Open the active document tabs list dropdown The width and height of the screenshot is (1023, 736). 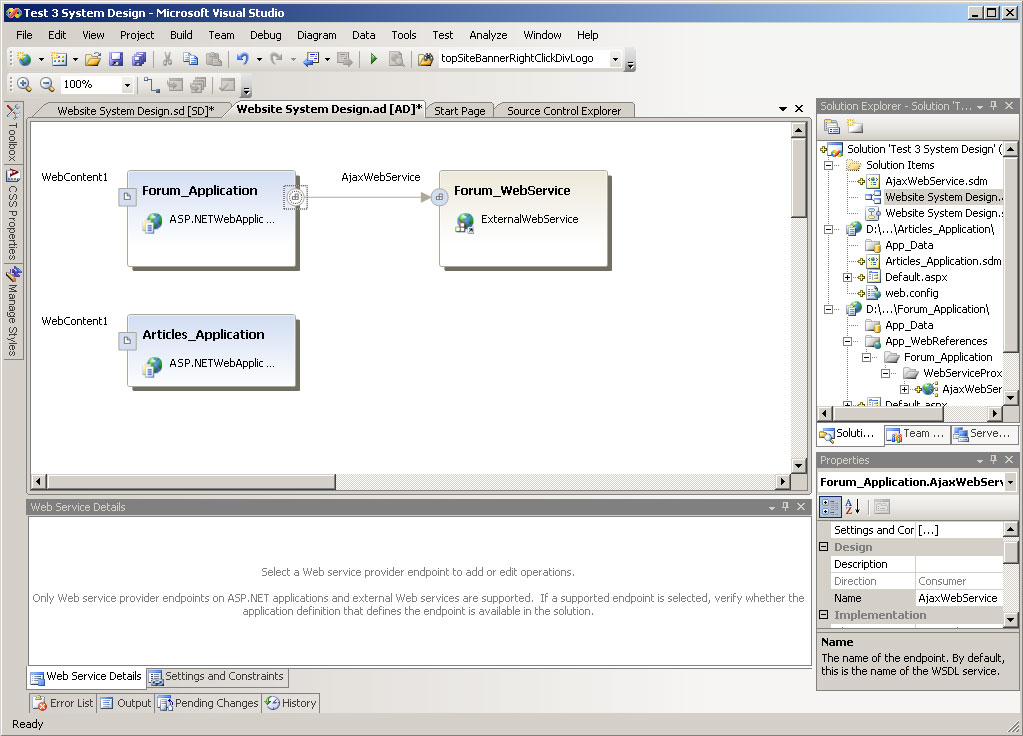[x=783, y=109]
